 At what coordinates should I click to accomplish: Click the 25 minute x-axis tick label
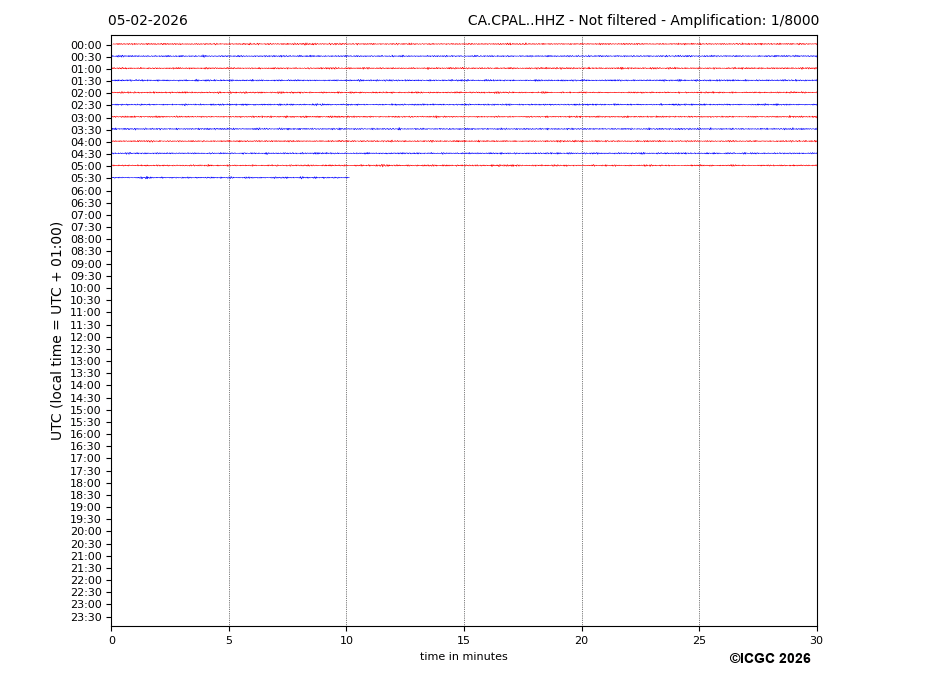pos(699,640)
